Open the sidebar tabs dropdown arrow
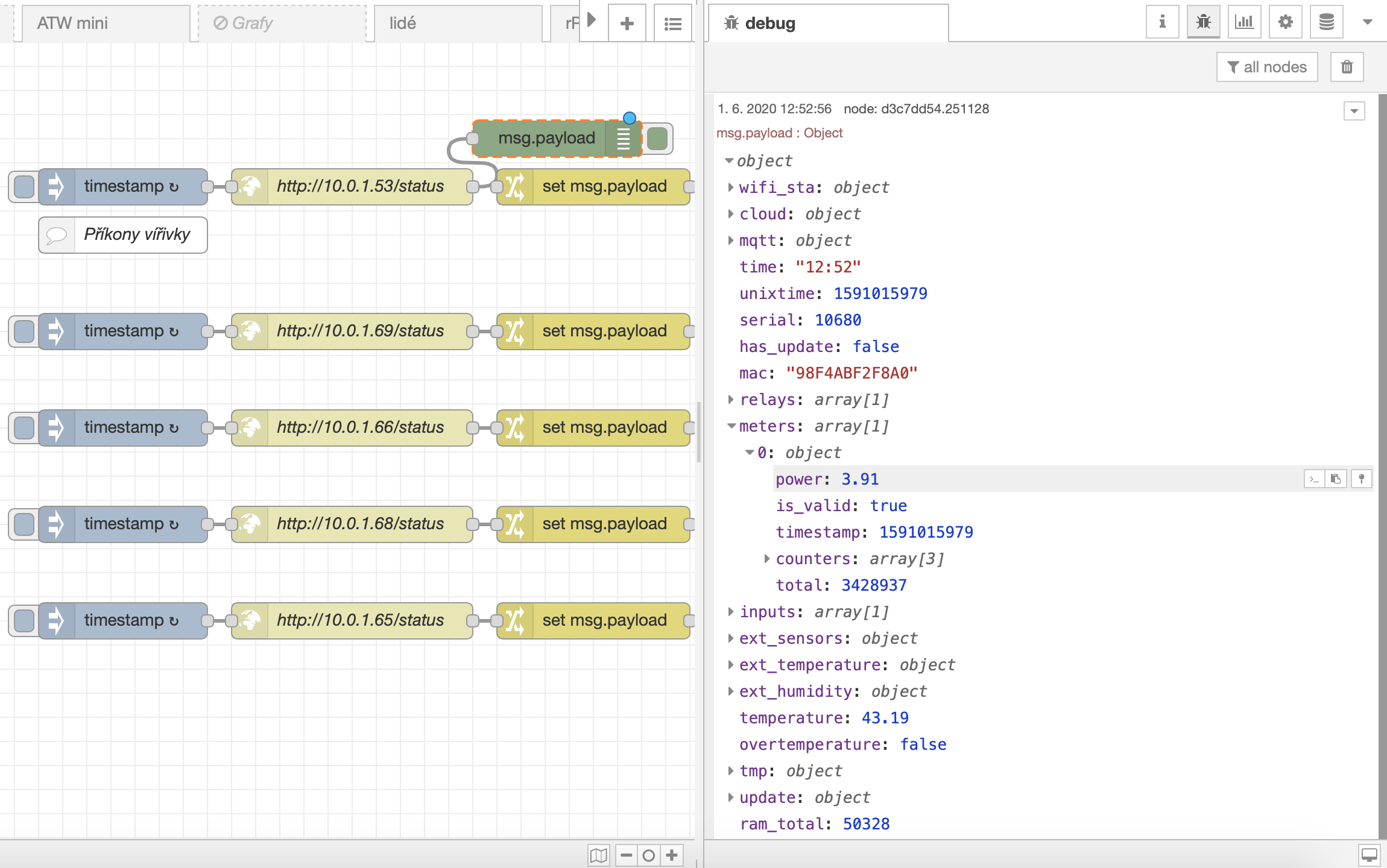Image resolution: width=1387 pixels, height=868 pixels. pos(1367,22)
